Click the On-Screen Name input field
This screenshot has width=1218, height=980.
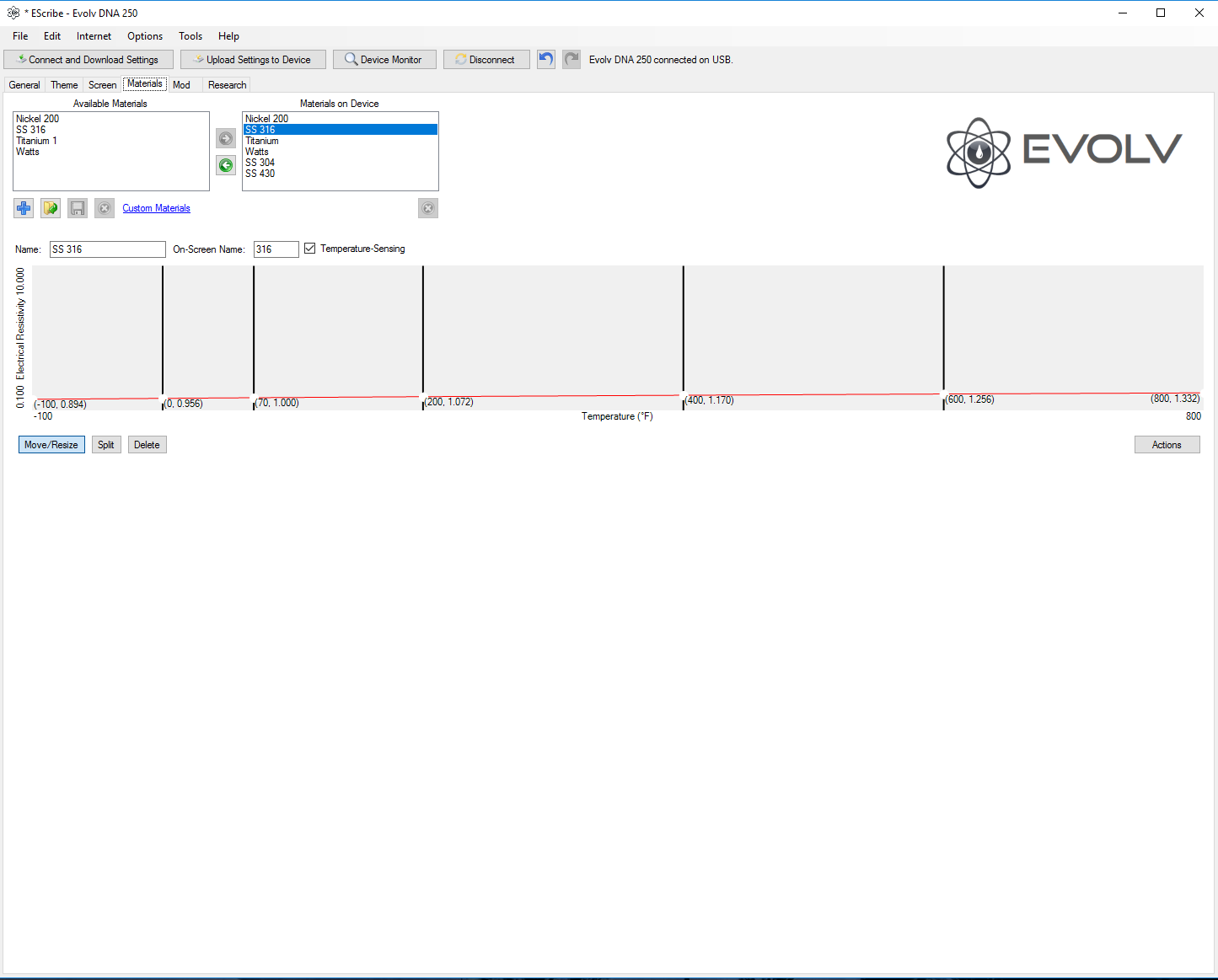276,249
